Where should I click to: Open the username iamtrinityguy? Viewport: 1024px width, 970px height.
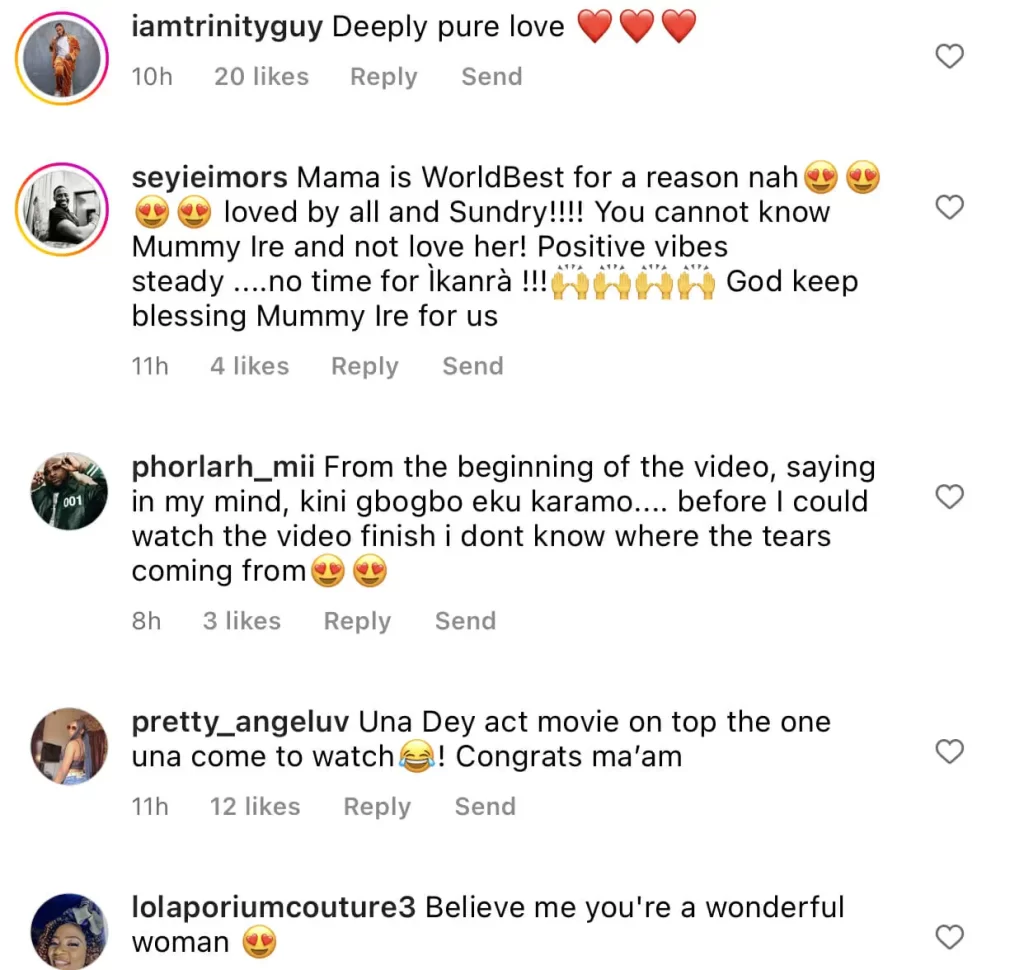point(227,27)
